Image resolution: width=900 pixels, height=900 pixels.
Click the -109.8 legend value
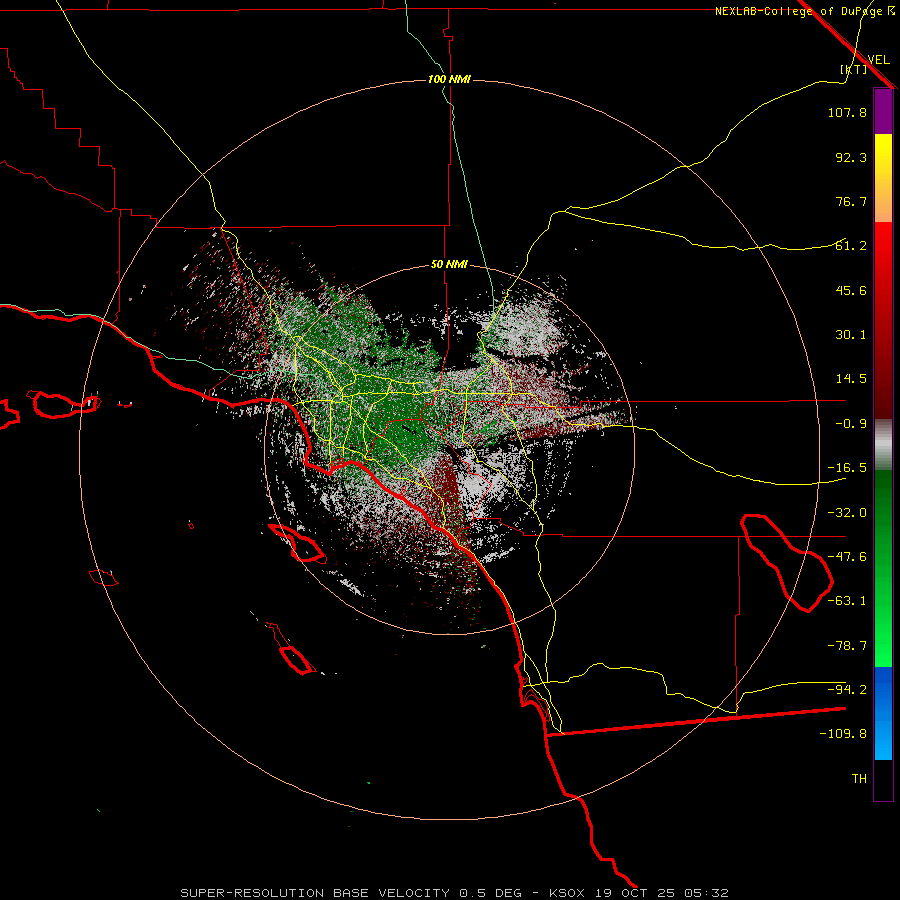pyautogui.click(x=843, y=734)
